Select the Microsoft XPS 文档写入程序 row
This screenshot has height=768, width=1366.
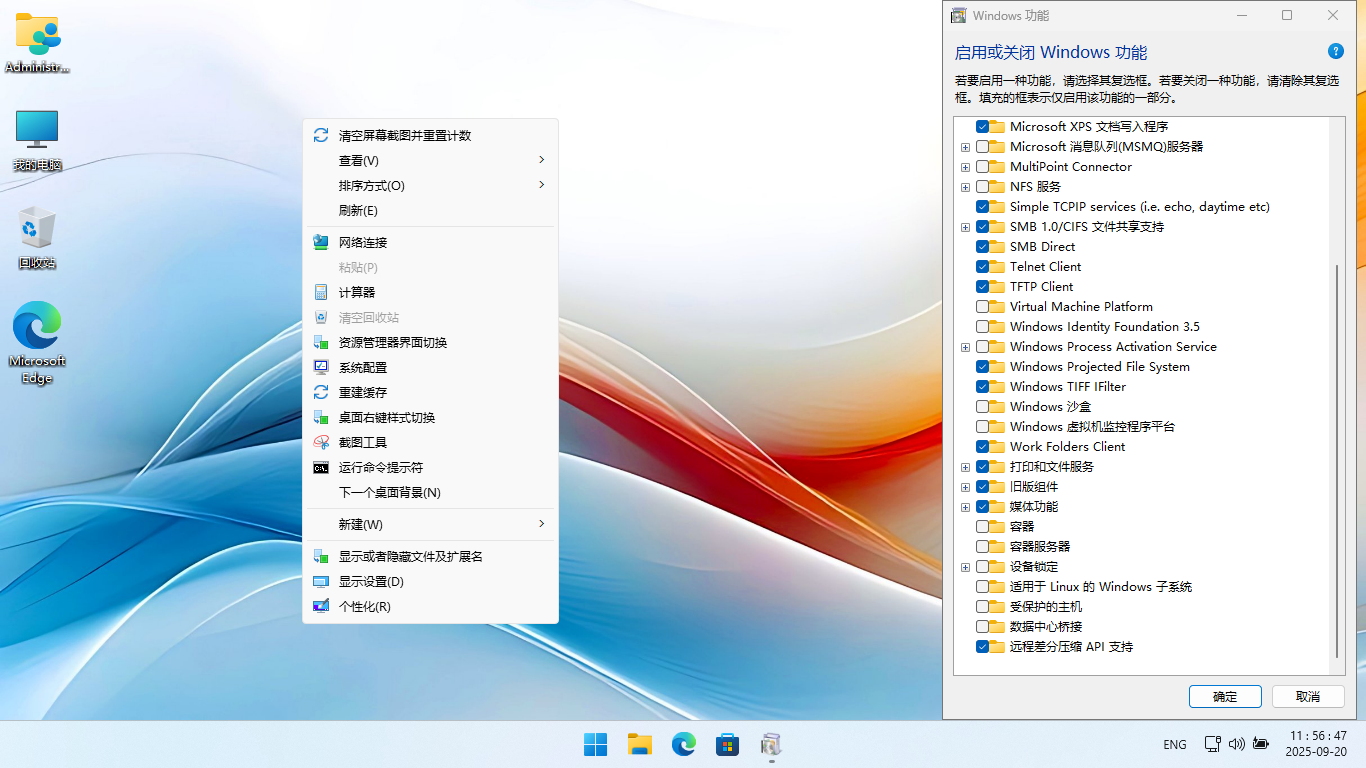coord(1089,126)
